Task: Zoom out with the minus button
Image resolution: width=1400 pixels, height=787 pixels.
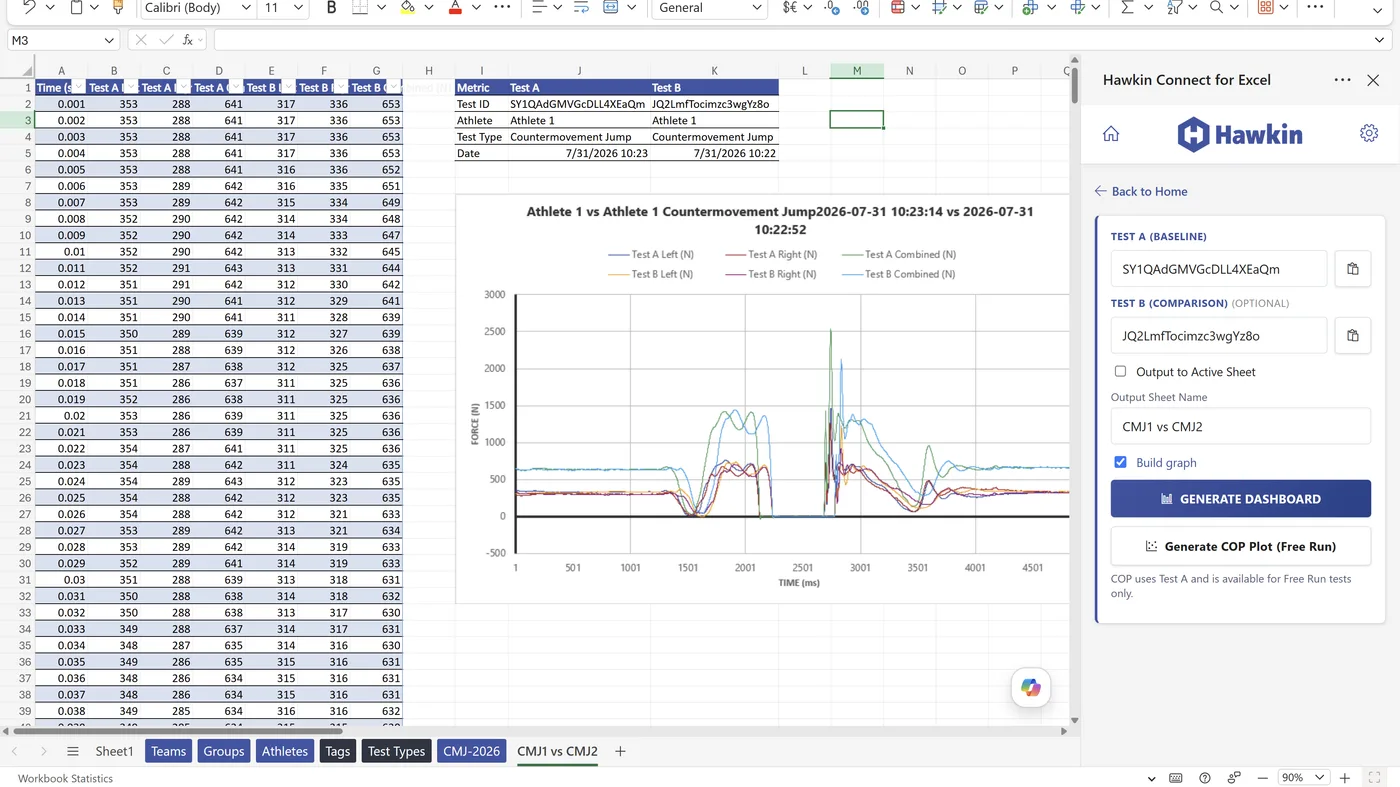Action: click(1261, 778)
